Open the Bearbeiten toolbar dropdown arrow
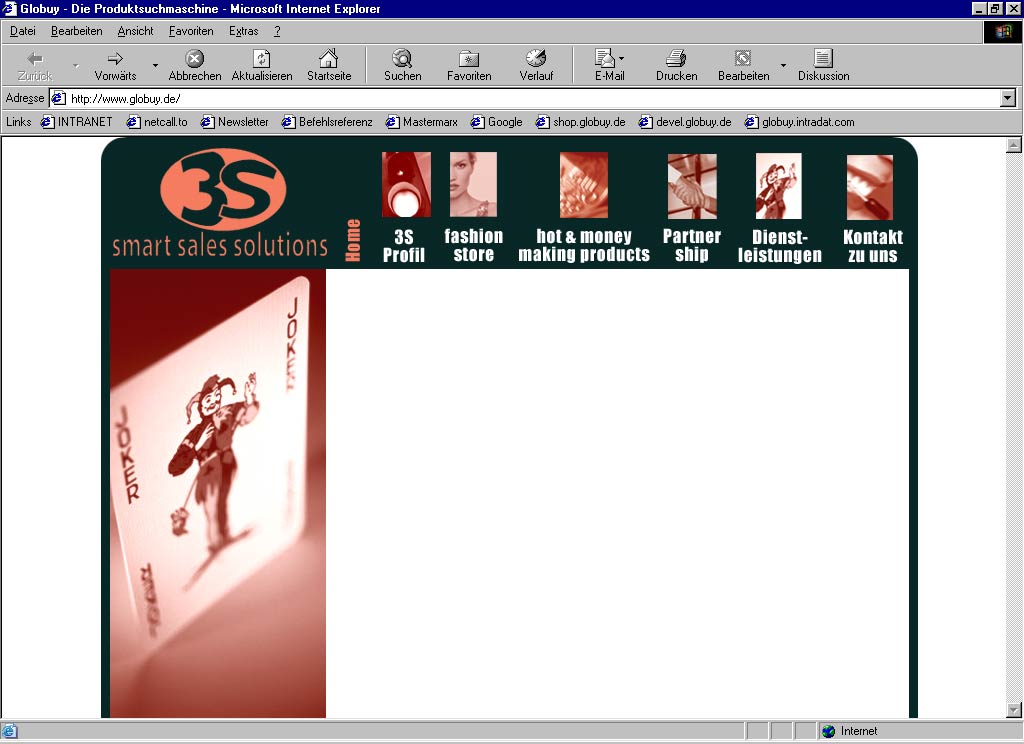Image resolution: width=1024 pixels, height=744 pixels. pos(783,65)
